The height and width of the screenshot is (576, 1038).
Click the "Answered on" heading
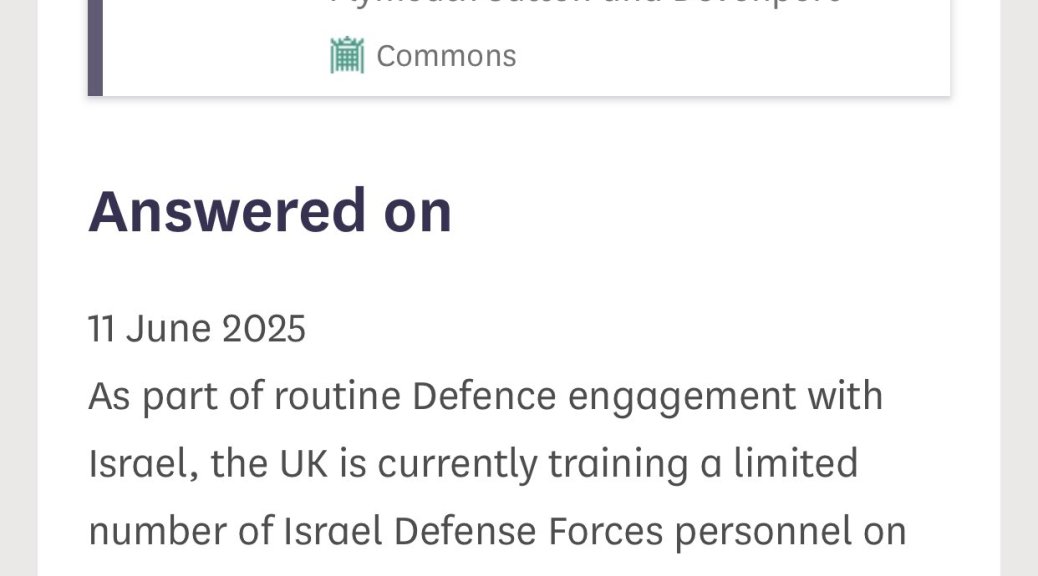(x=270, y=211)
